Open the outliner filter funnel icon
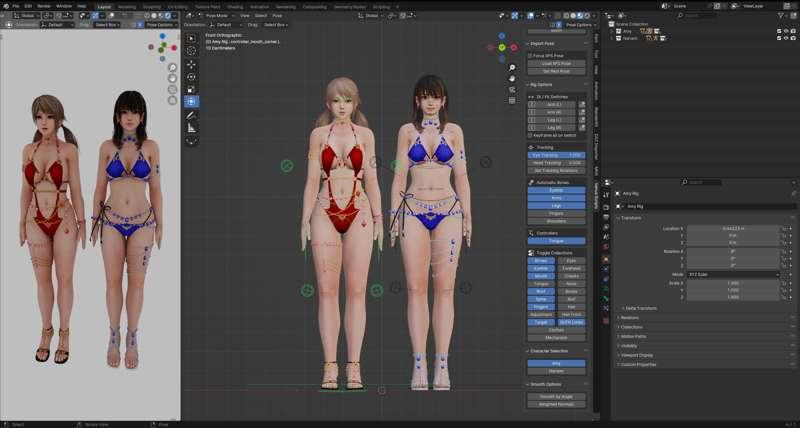The image size is (800, 428). point(781,16)
